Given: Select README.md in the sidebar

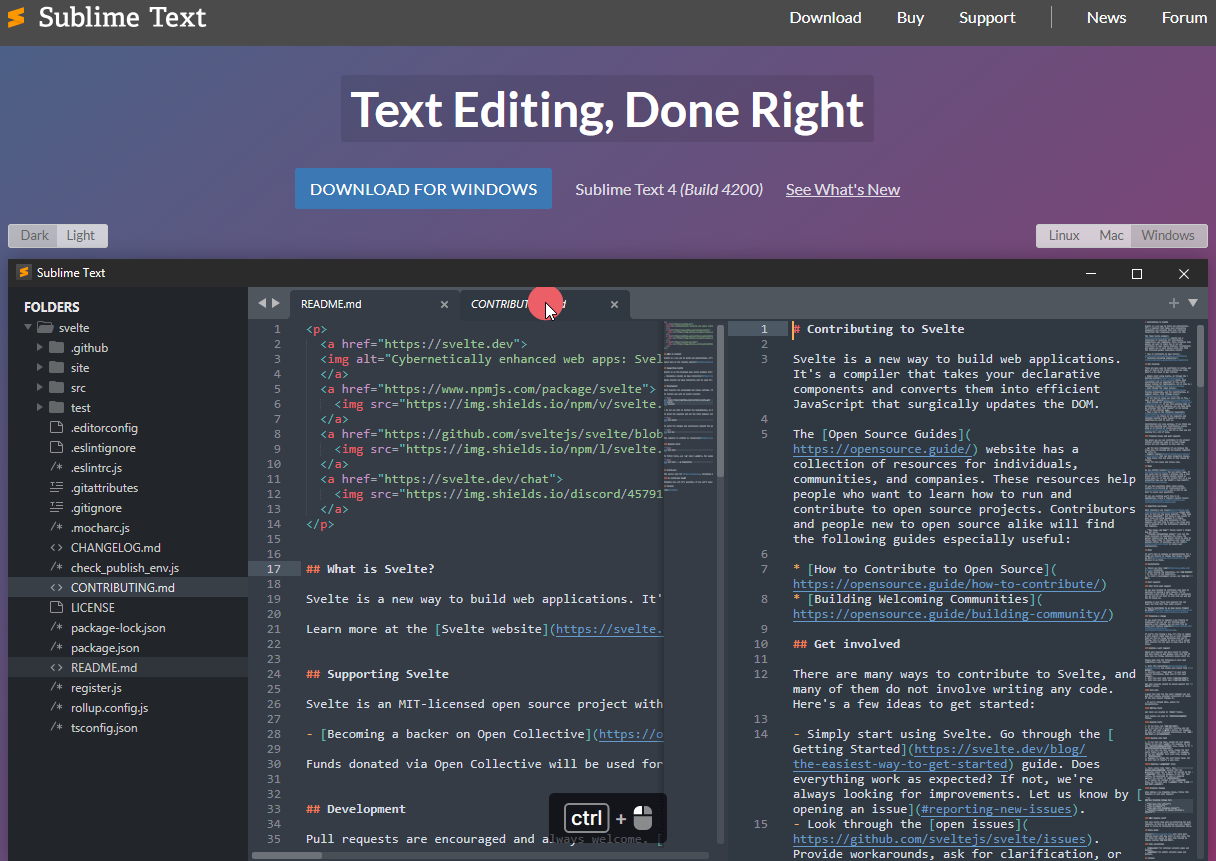Looking at the screenshot, I should (x=128, y=668).
